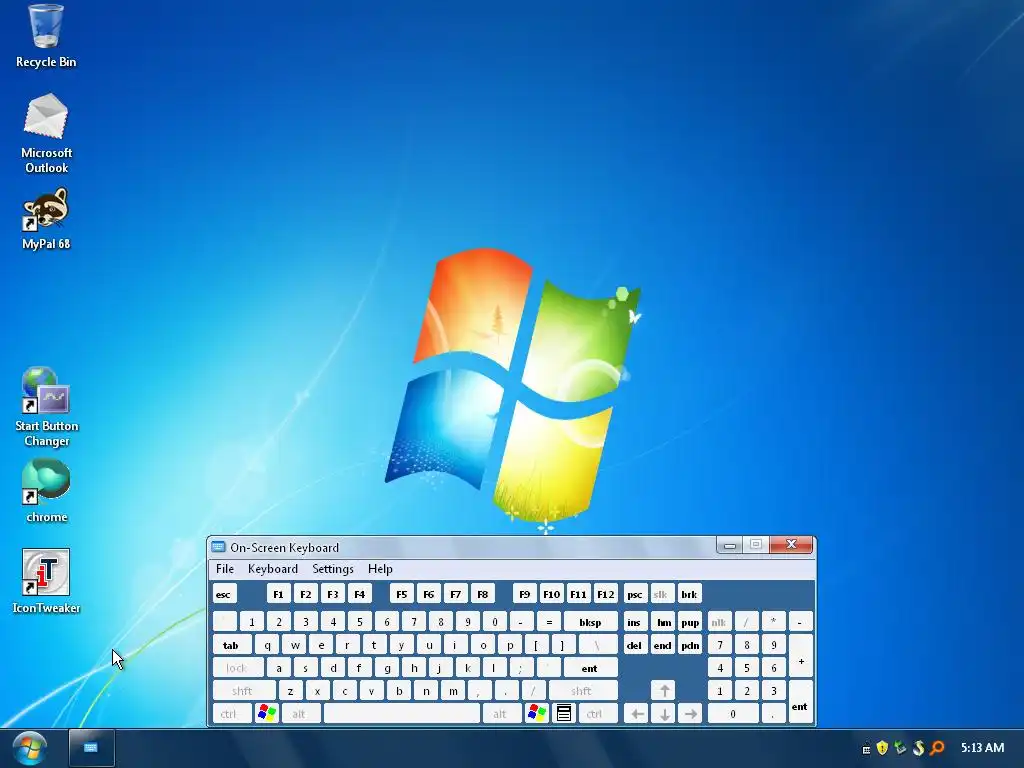
Task: Click the down arrow key
Action: [x=664, y=714]
